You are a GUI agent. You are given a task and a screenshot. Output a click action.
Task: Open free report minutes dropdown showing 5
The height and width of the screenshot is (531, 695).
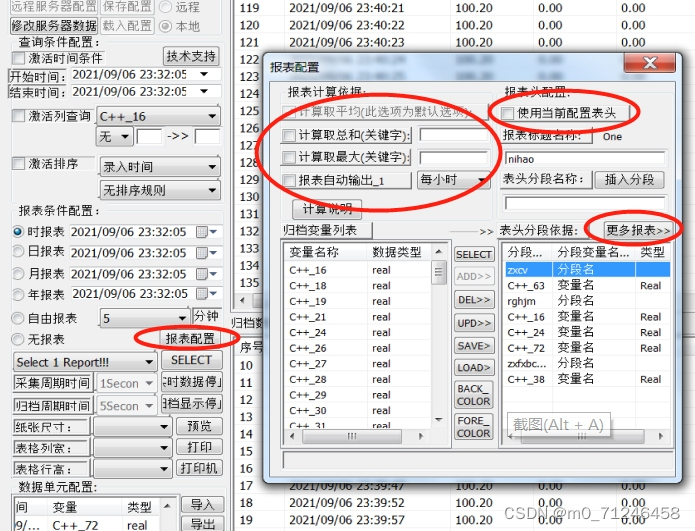pyautogui.click(x=144, y=318)
